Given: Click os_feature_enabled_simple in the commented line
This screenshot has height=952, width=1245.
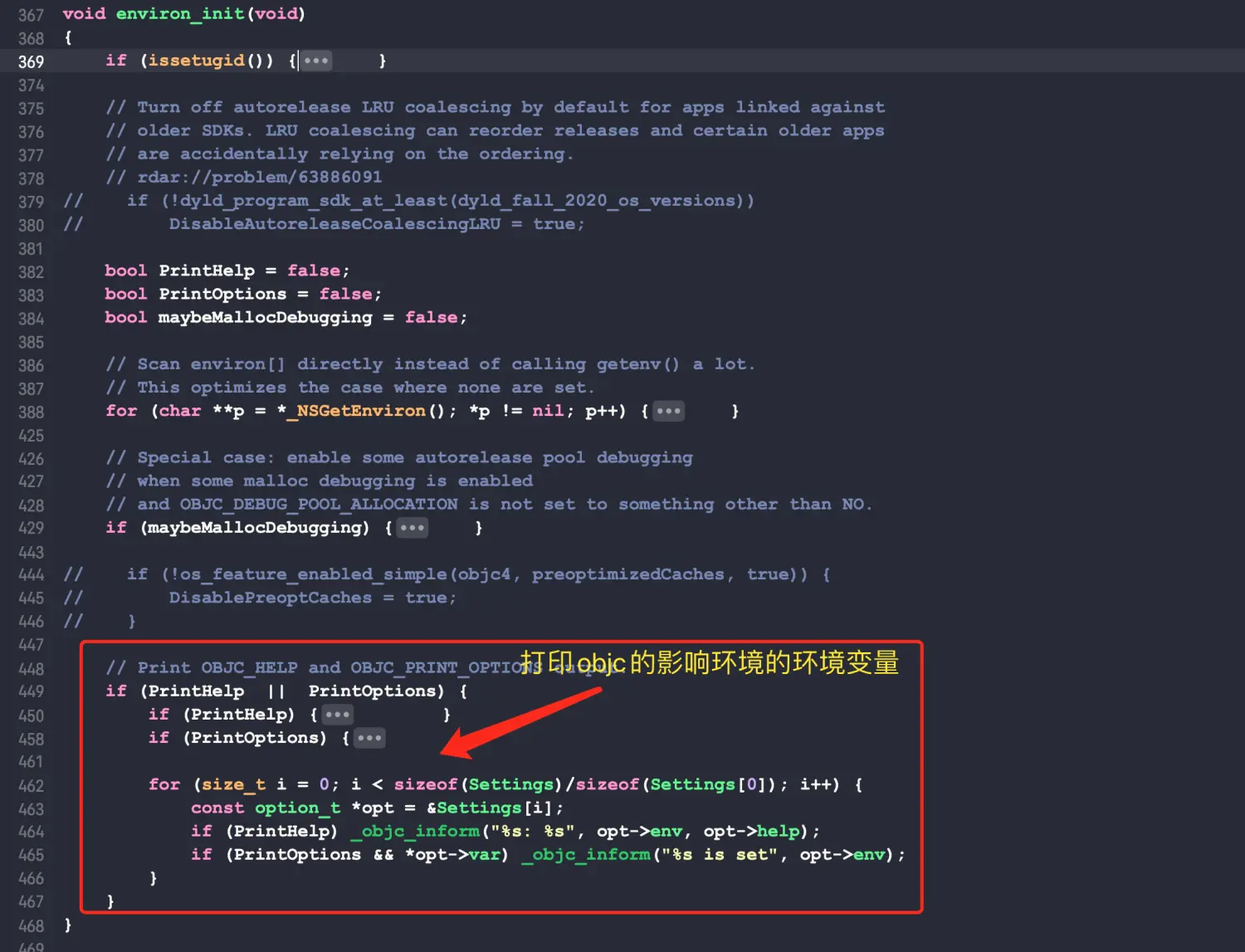Looking at the screenshot, I should pyautogui.click(x=314, y=574).
